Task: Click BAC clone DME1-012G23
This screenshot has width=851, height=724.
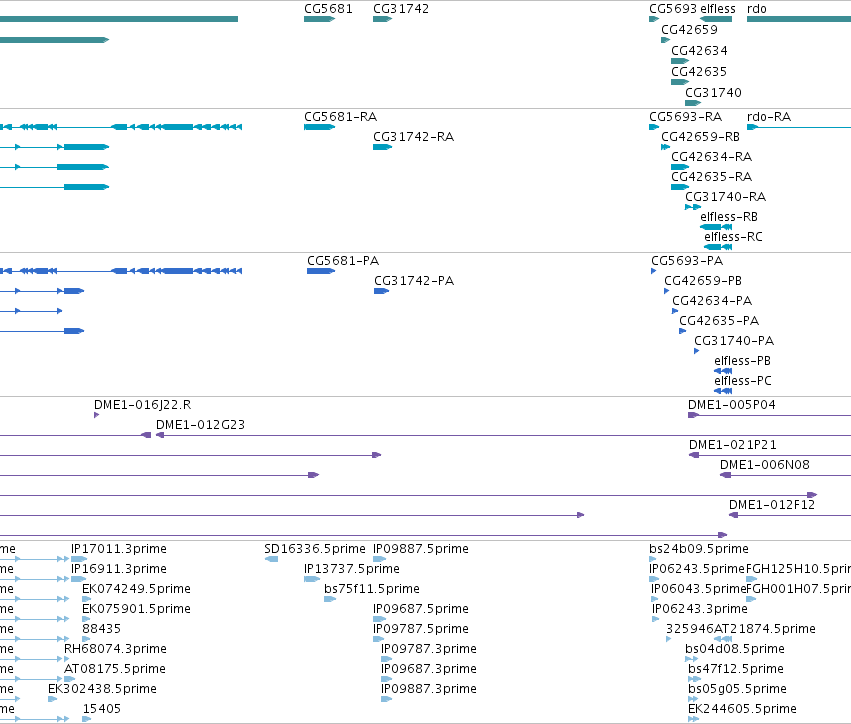Action: pyautogui.click(x=200, y=425)
